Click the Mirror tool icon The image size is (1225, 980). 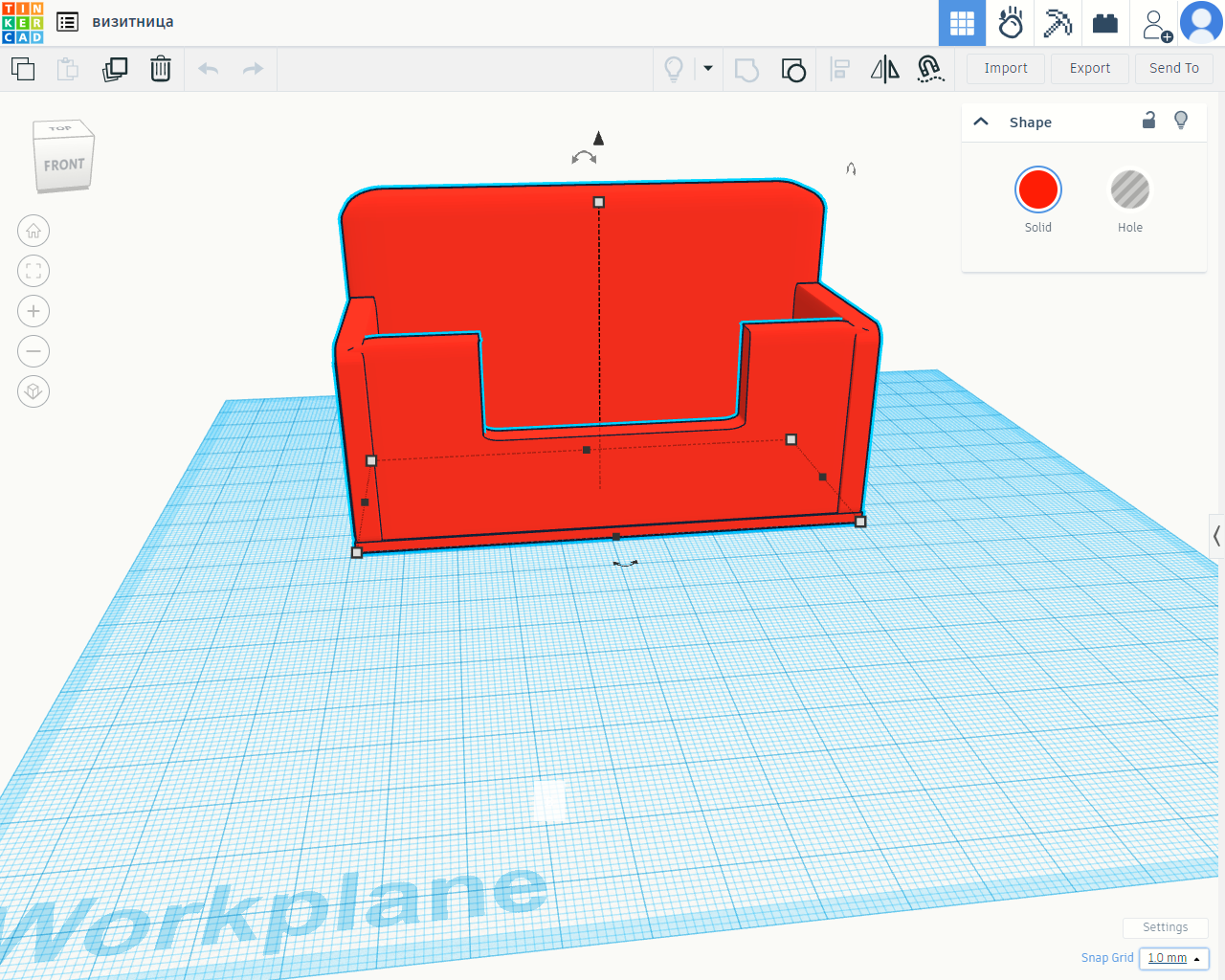point(885,69)
